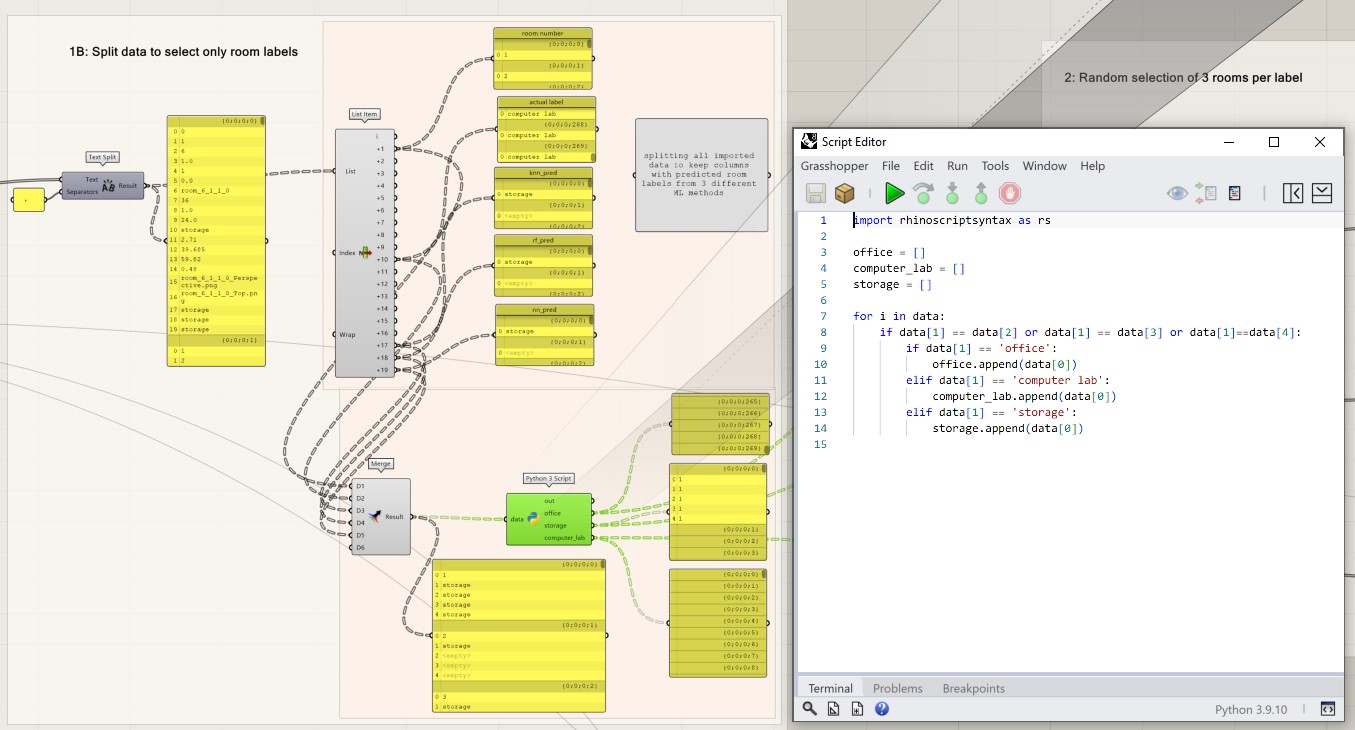
Task: Save the script using the disk icon
Action: 813,193
